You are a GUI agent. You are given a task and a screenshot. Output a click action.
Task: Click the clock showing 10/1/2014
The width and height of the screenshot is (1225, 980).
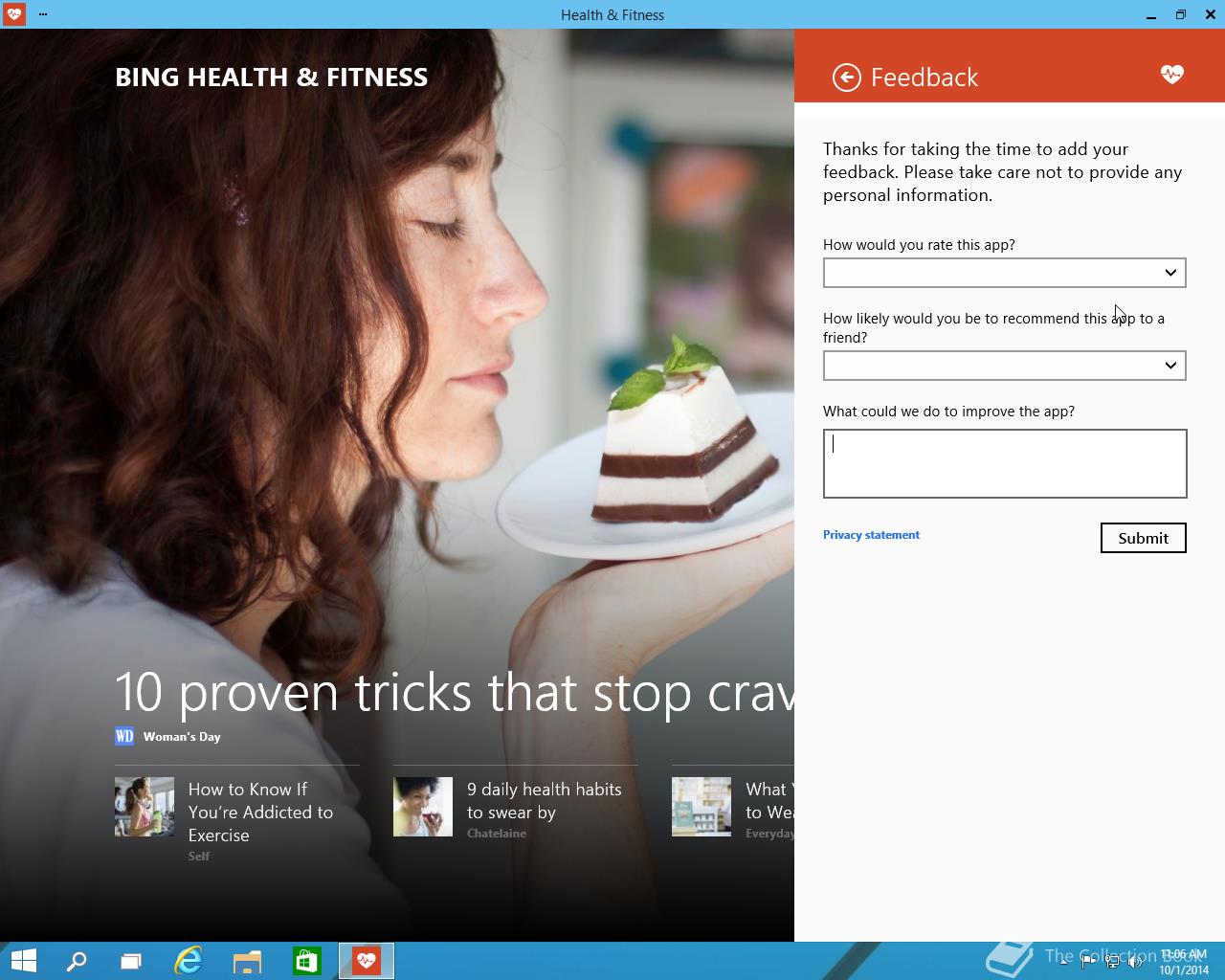point(1184,962)
